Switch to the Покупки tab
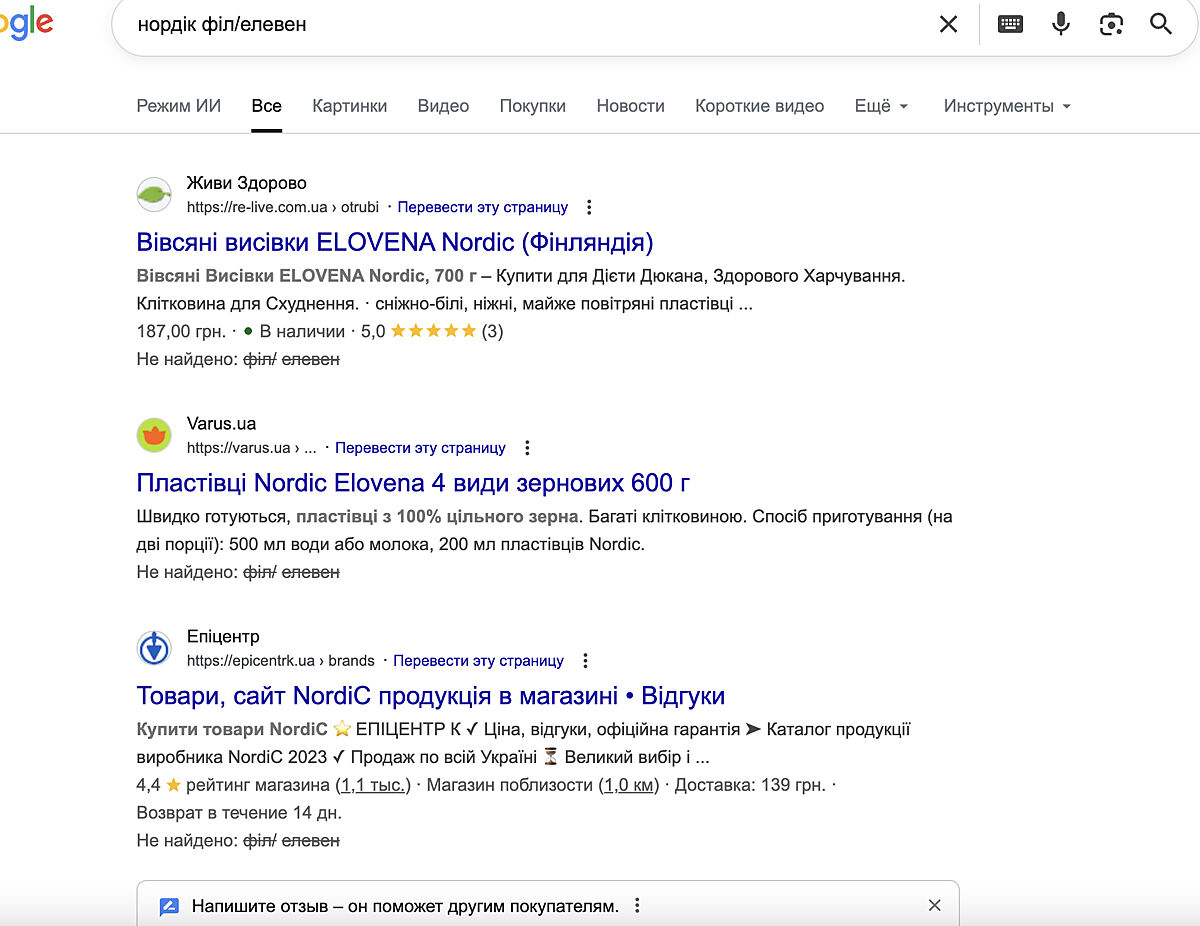The height and width of the screenshot is (926, 1200). click(x=532, y=106)
